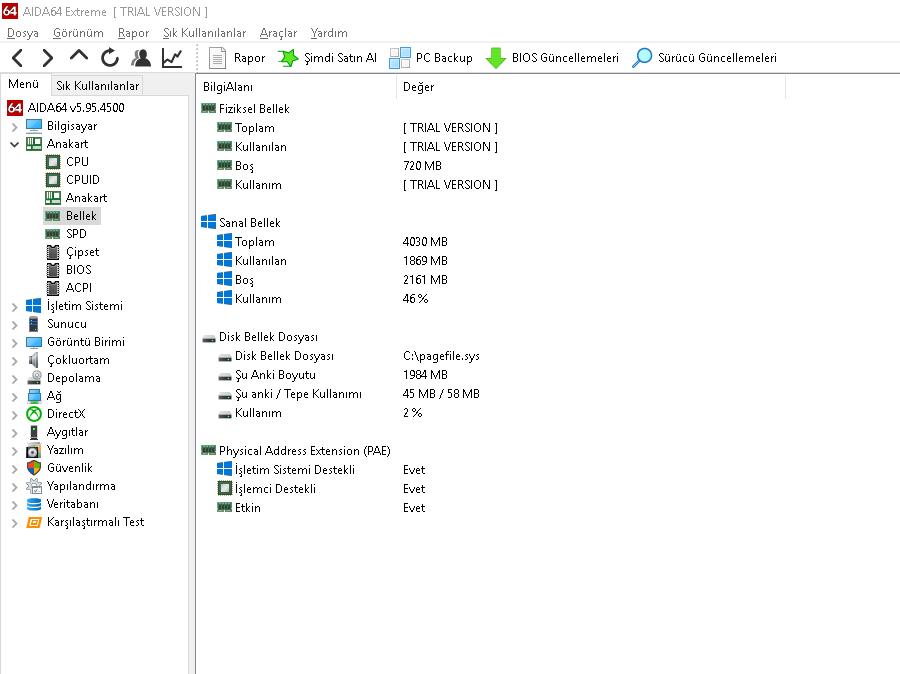Image resolution: width=900 pixels, height=674 pixels.
Task: Expand the DirectX tree node
Action: [15, 415]
